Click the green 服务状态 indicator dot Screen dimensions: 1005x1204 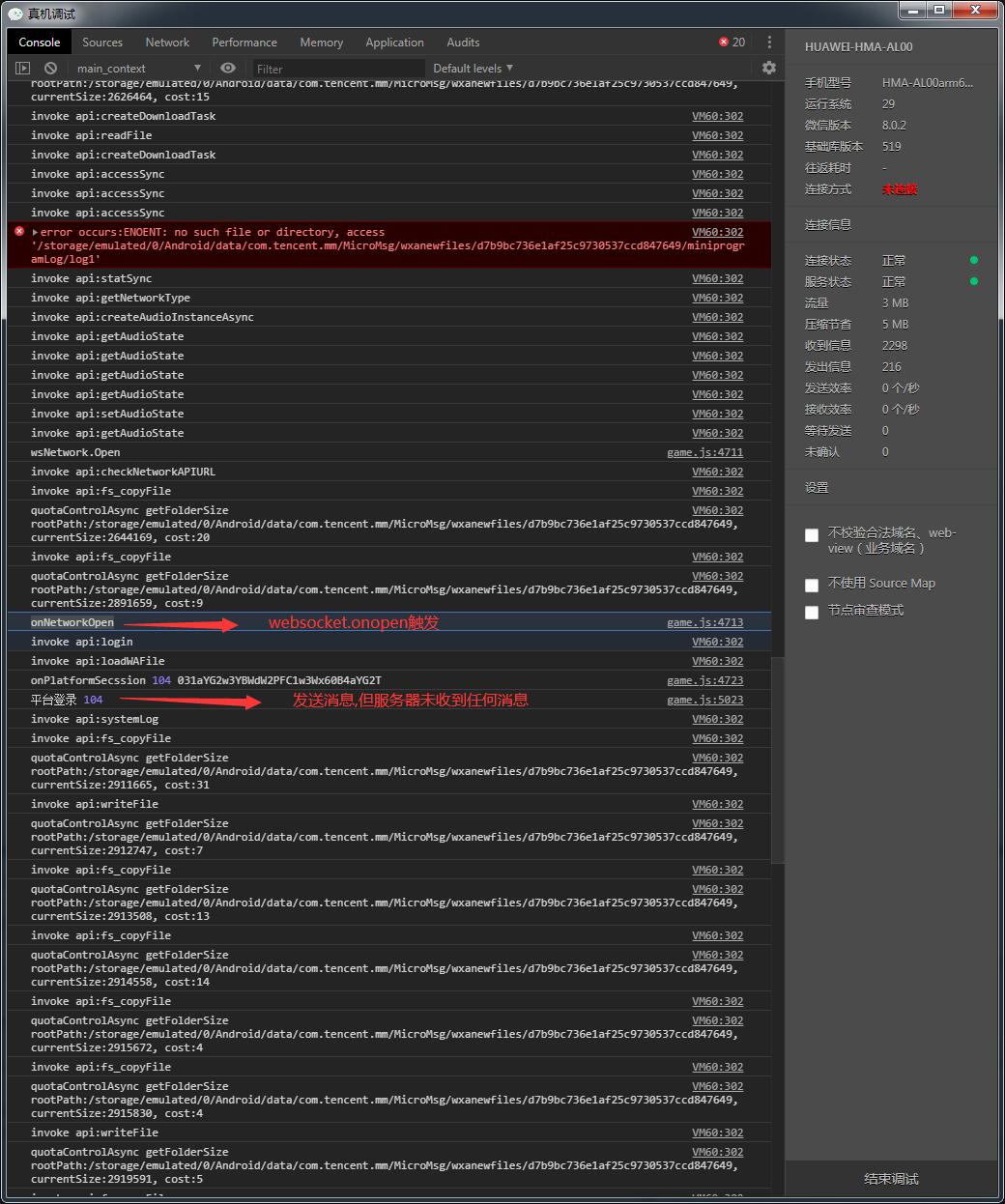point(974,281)
